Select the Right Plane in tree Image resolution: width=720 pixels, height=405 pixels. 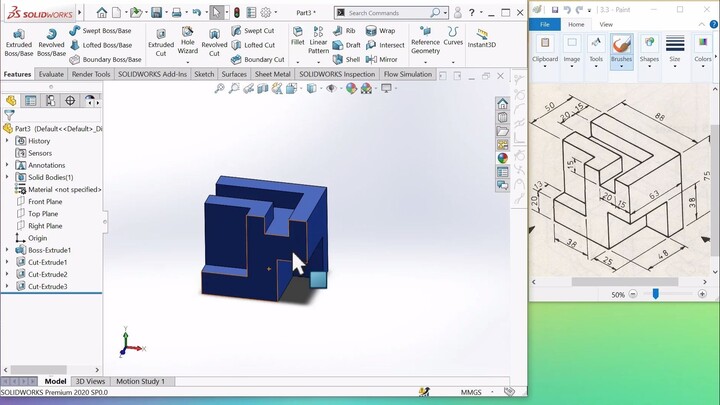(45, 226)
